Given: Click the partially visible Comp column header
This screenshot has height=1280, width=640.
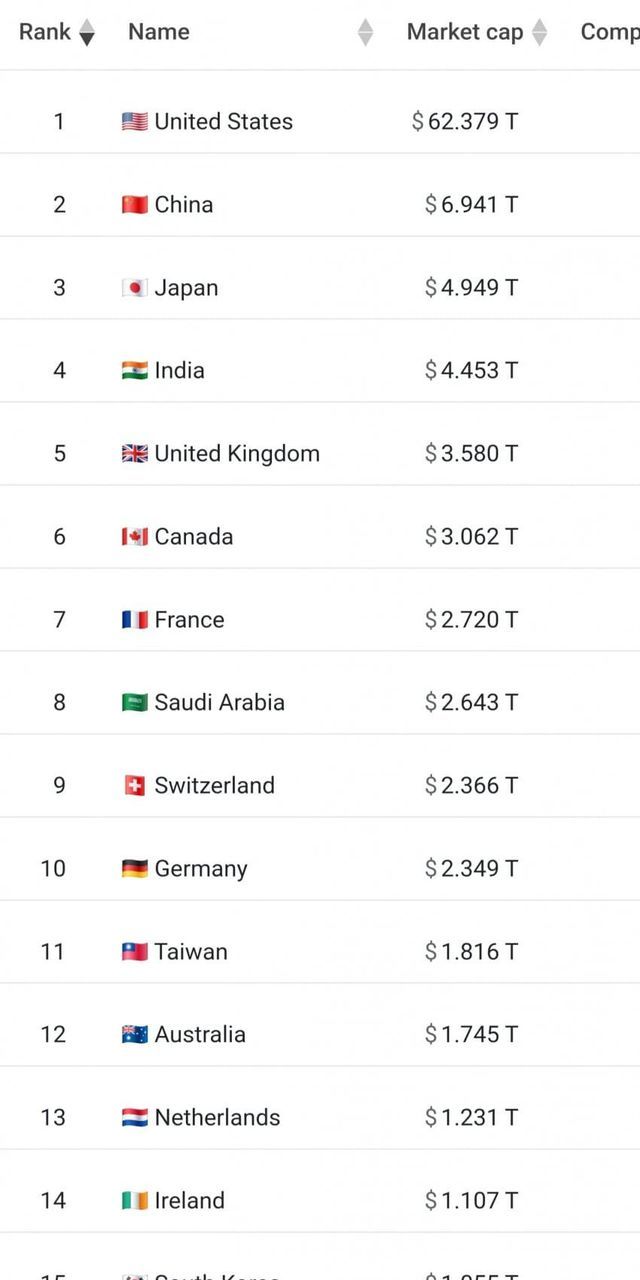Looking at the screenshot, I should pos(609,32).
